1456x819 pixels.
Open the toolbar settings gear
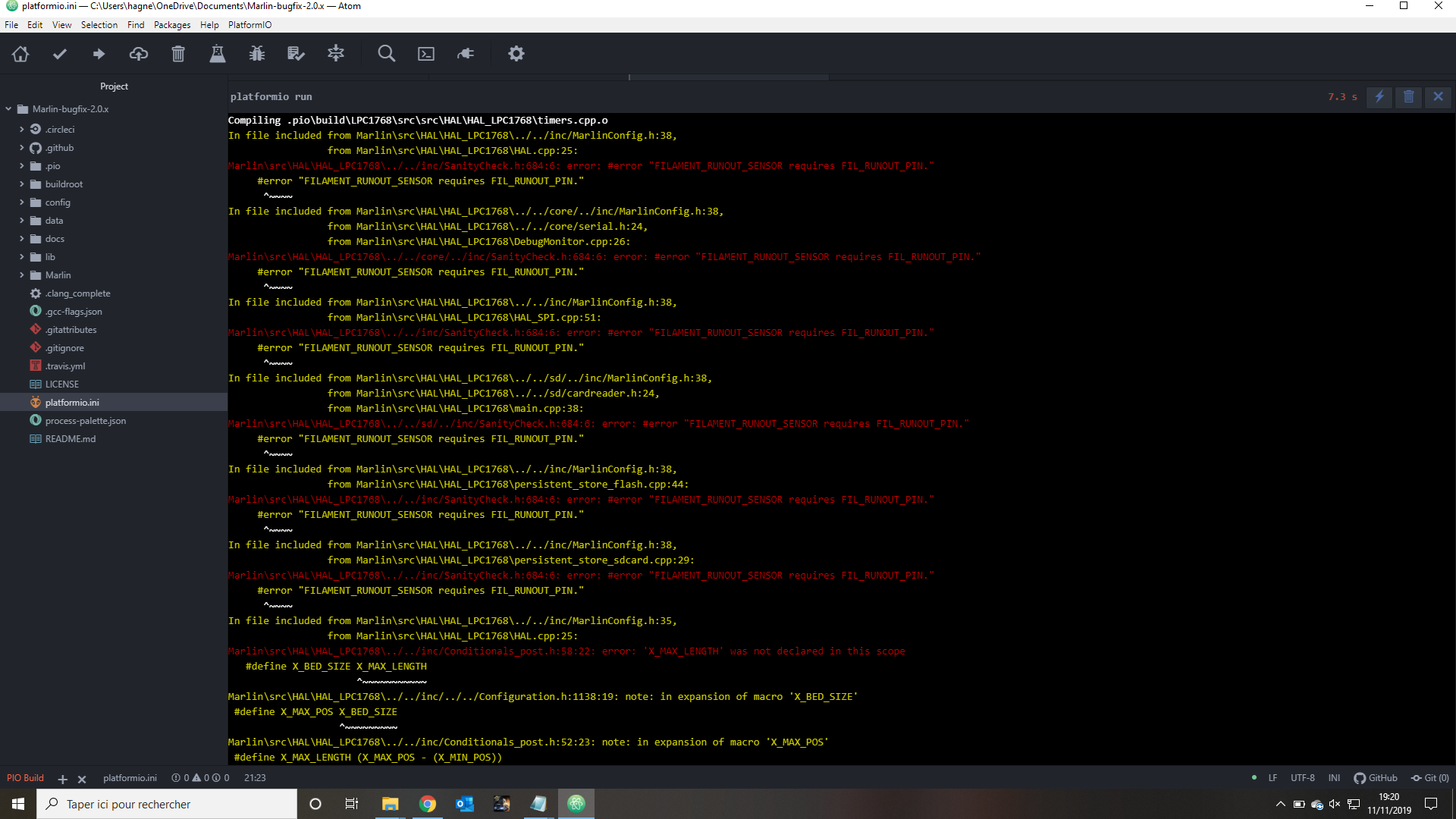[x=516, y=54]
